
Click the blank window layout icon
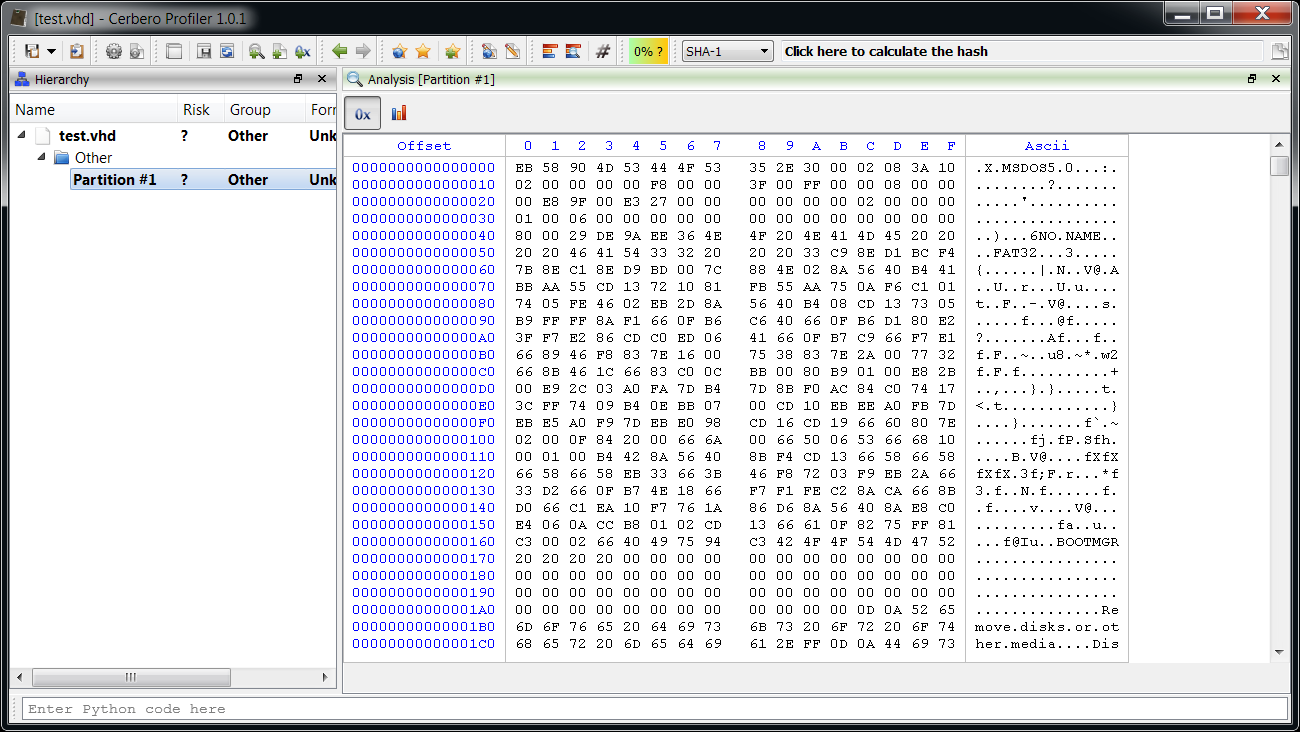click(174, 51)
